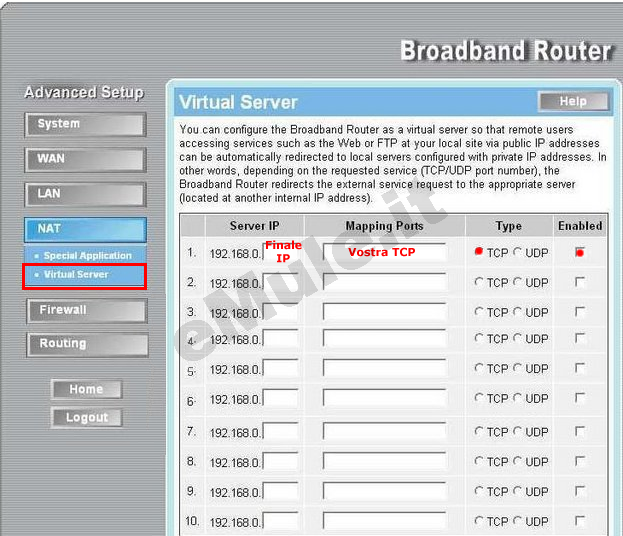Viewport: 623px width, 536px height.
Task: Click the Logout button
Action: (x=86, y=418)
